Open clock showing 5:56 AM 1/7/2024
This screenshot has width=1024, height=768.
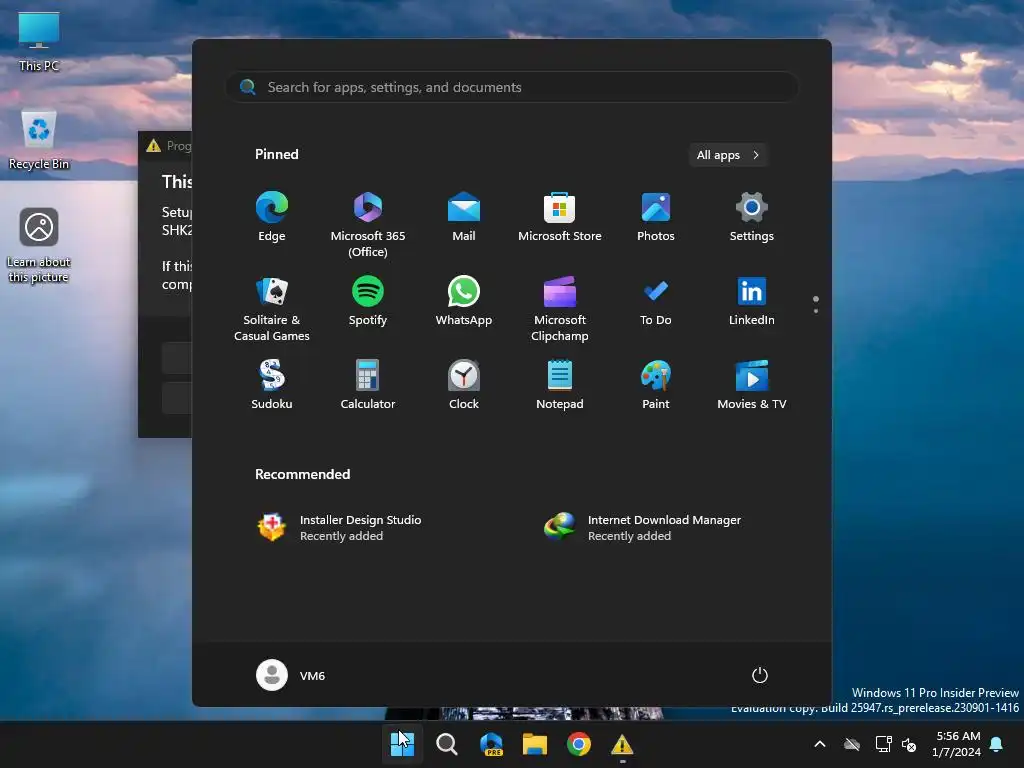957,744
